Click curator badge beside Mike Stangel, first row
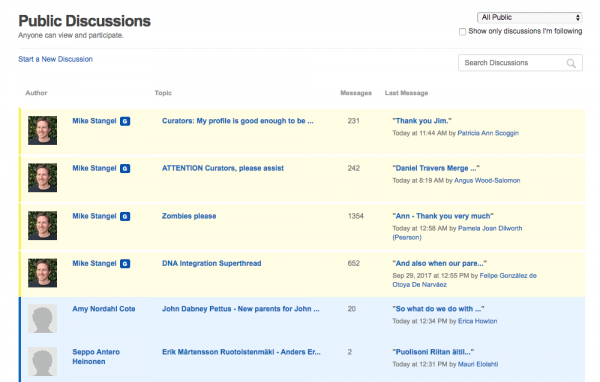600x382 pixels. coord(125,121)
